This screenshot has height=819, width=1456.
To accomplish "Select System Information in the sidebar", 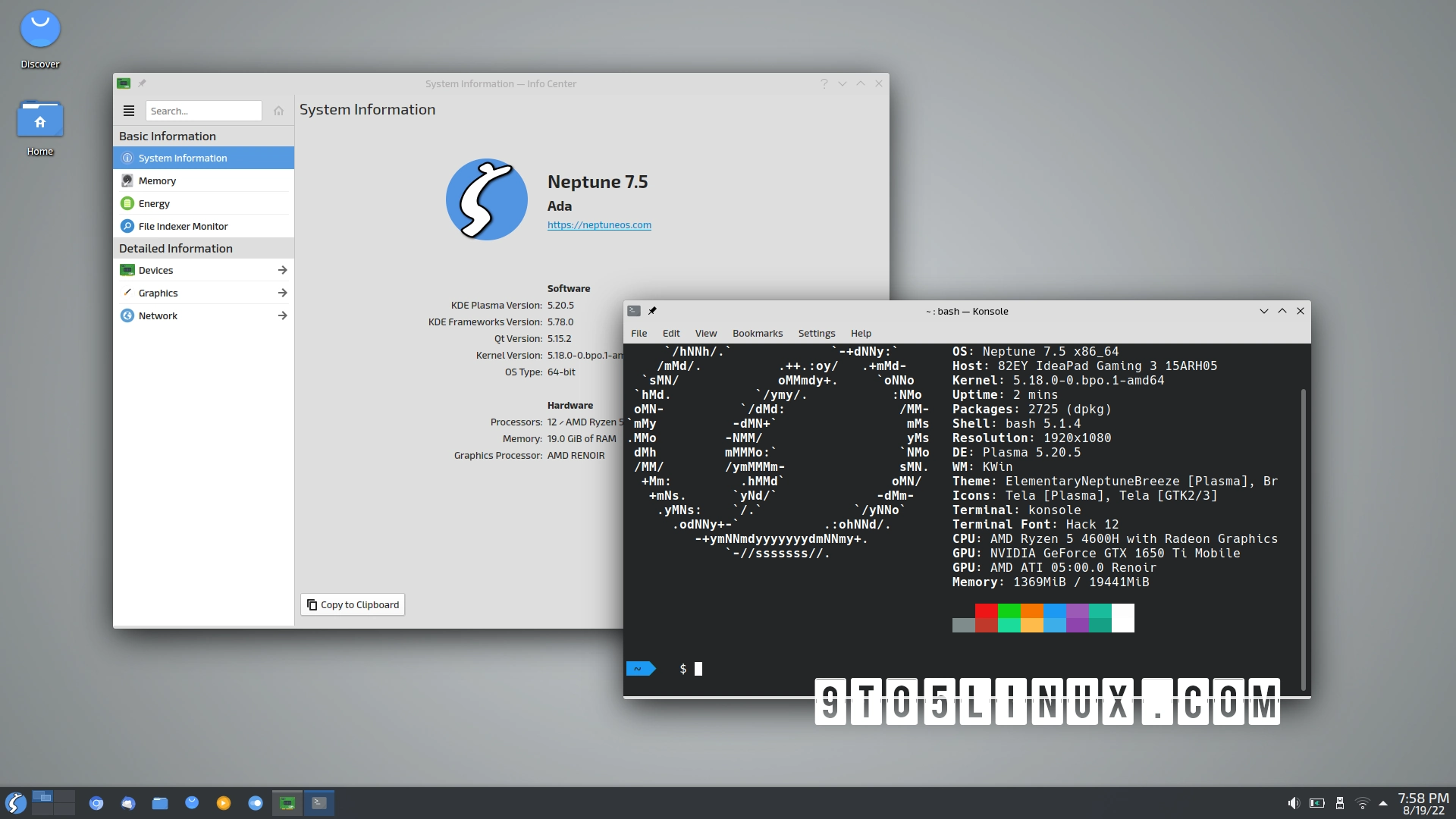I will 183,158.
